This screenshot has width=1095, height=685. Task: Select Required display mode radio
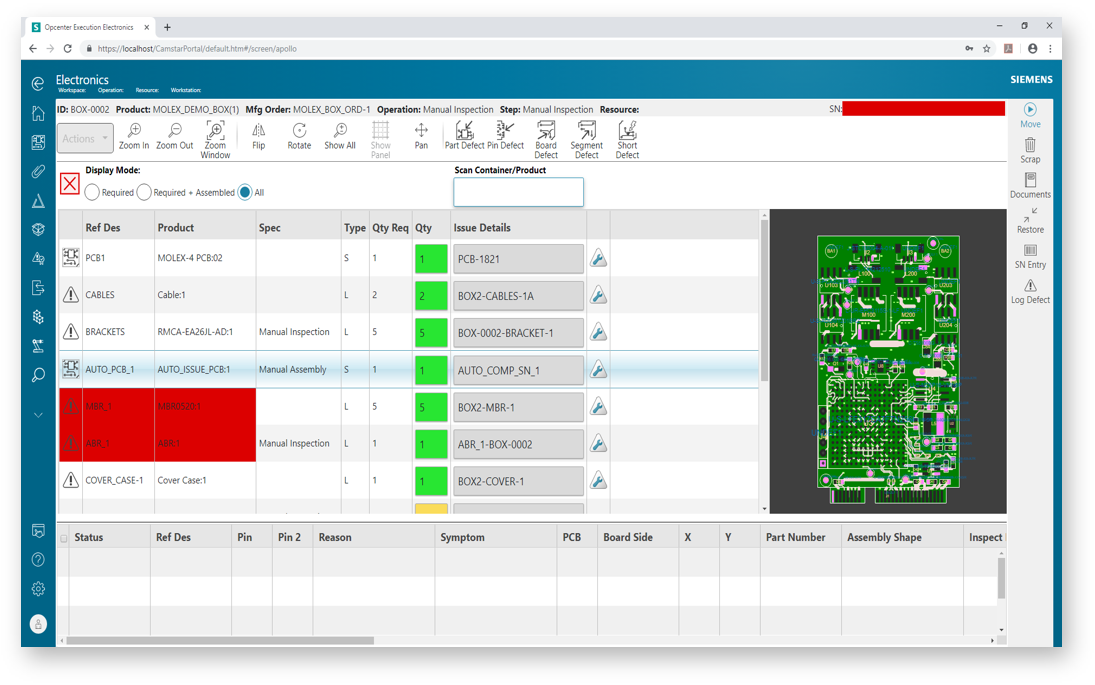[x=92, y=193]
